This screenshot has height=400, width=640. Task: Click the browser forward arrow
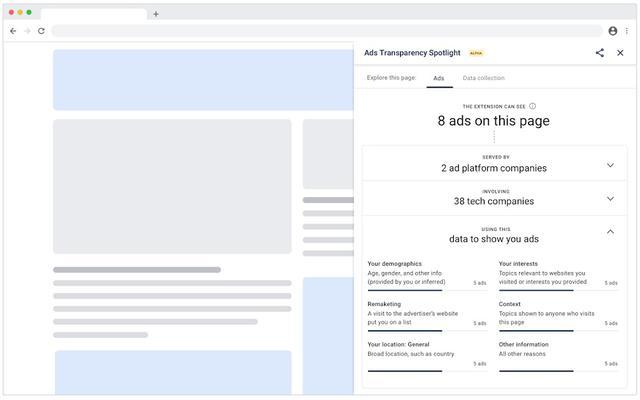click(x=27, y=31)
